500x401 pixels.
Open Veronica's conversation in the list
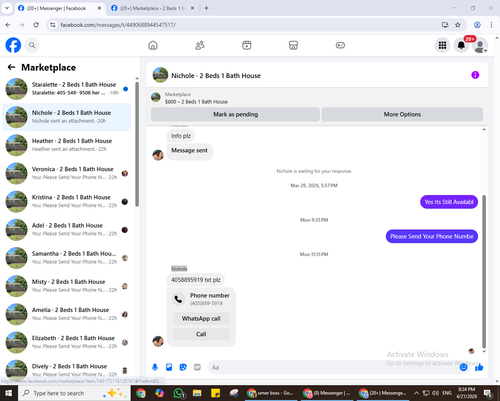[67, 173]
